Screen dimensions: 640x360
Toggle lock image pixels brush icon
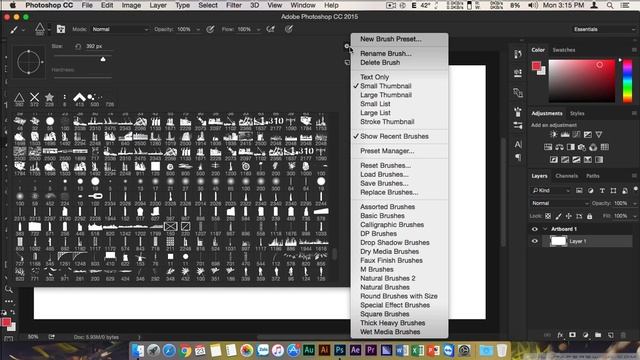pyautogui.click(x=558, y=216)
